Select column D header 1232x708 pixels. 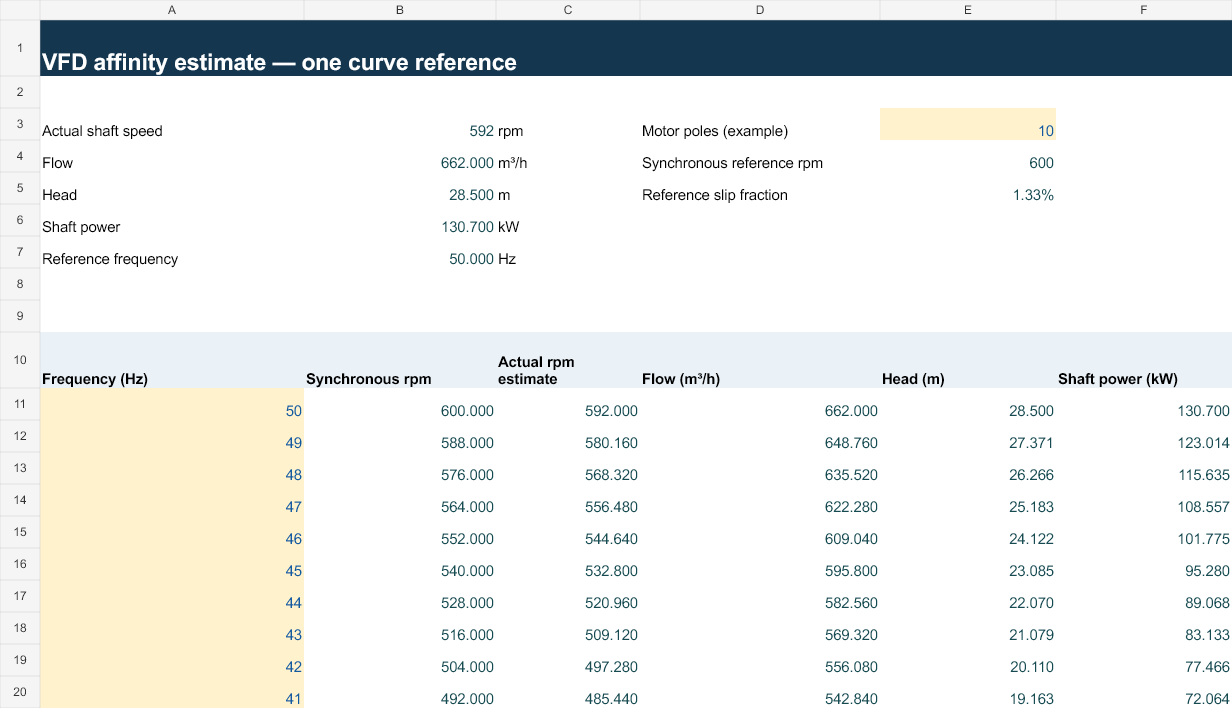(x=760, y=10)
